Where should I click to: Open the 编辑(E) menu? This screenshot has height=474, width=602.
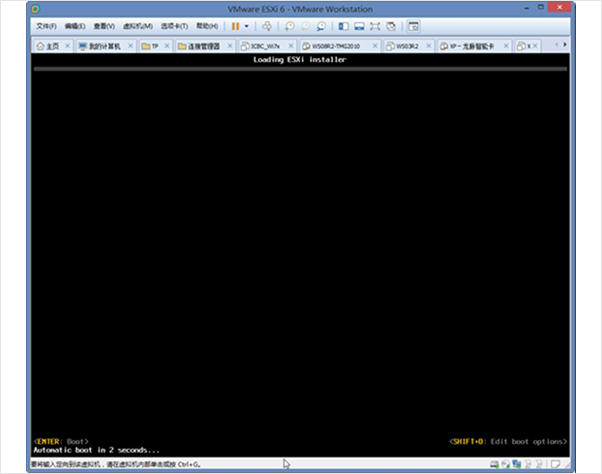pyautogui.click(x=75, y=26)
